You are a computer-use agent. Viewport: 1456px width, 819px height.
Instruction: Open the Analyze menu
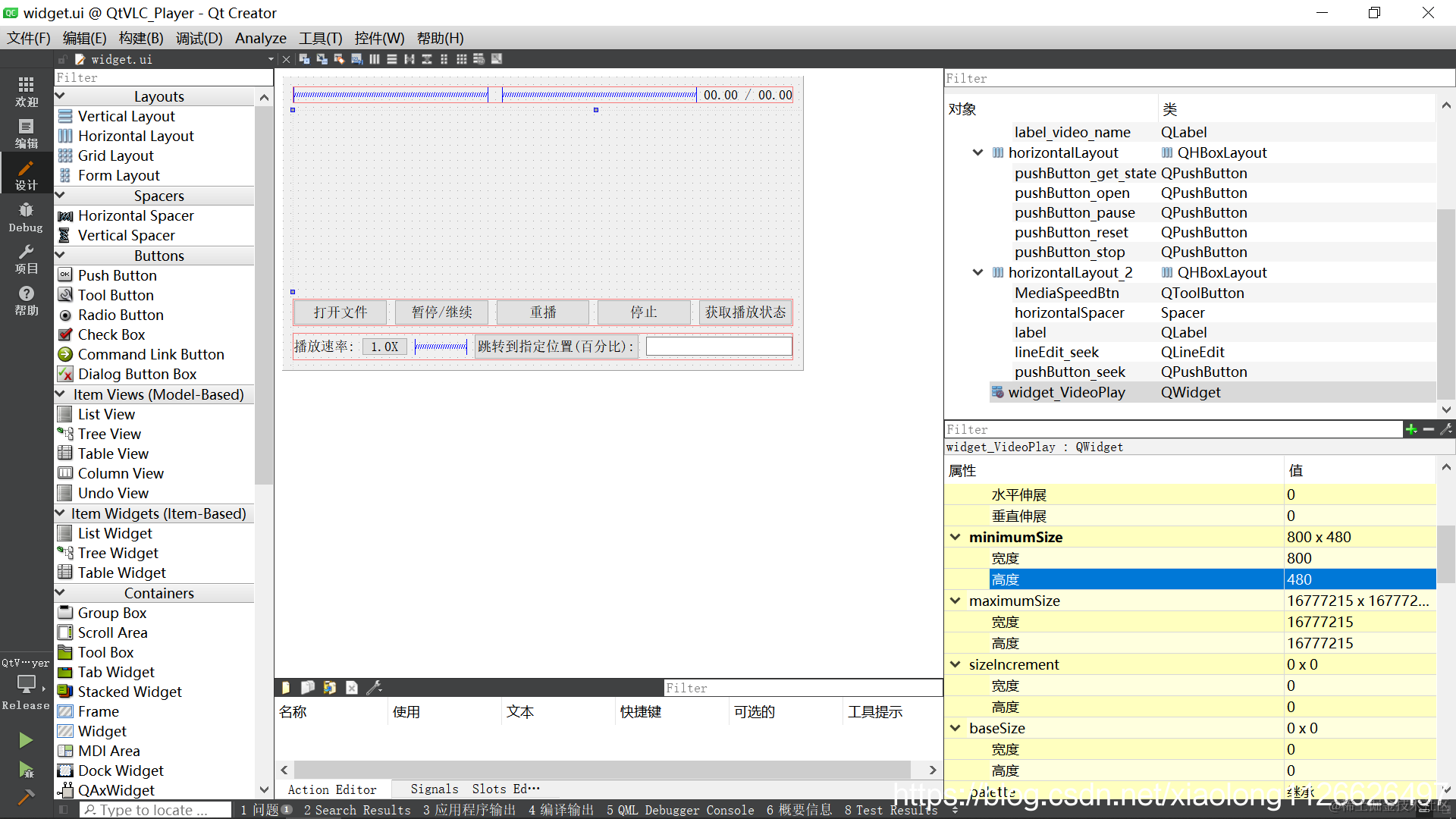point(260,38)
